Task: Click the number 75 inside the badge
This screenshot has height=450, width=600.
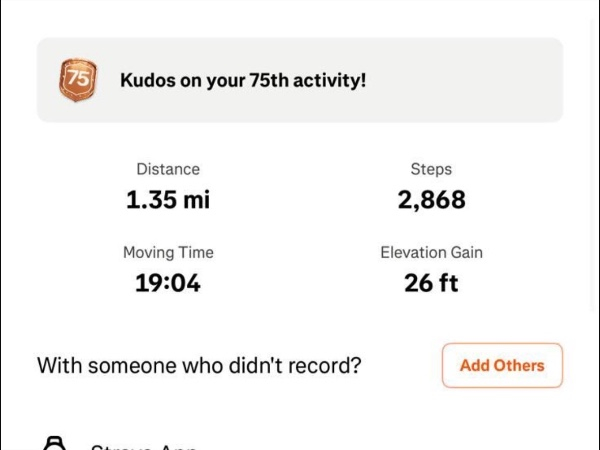Action: pyautogui.click(x=77, y=77)
